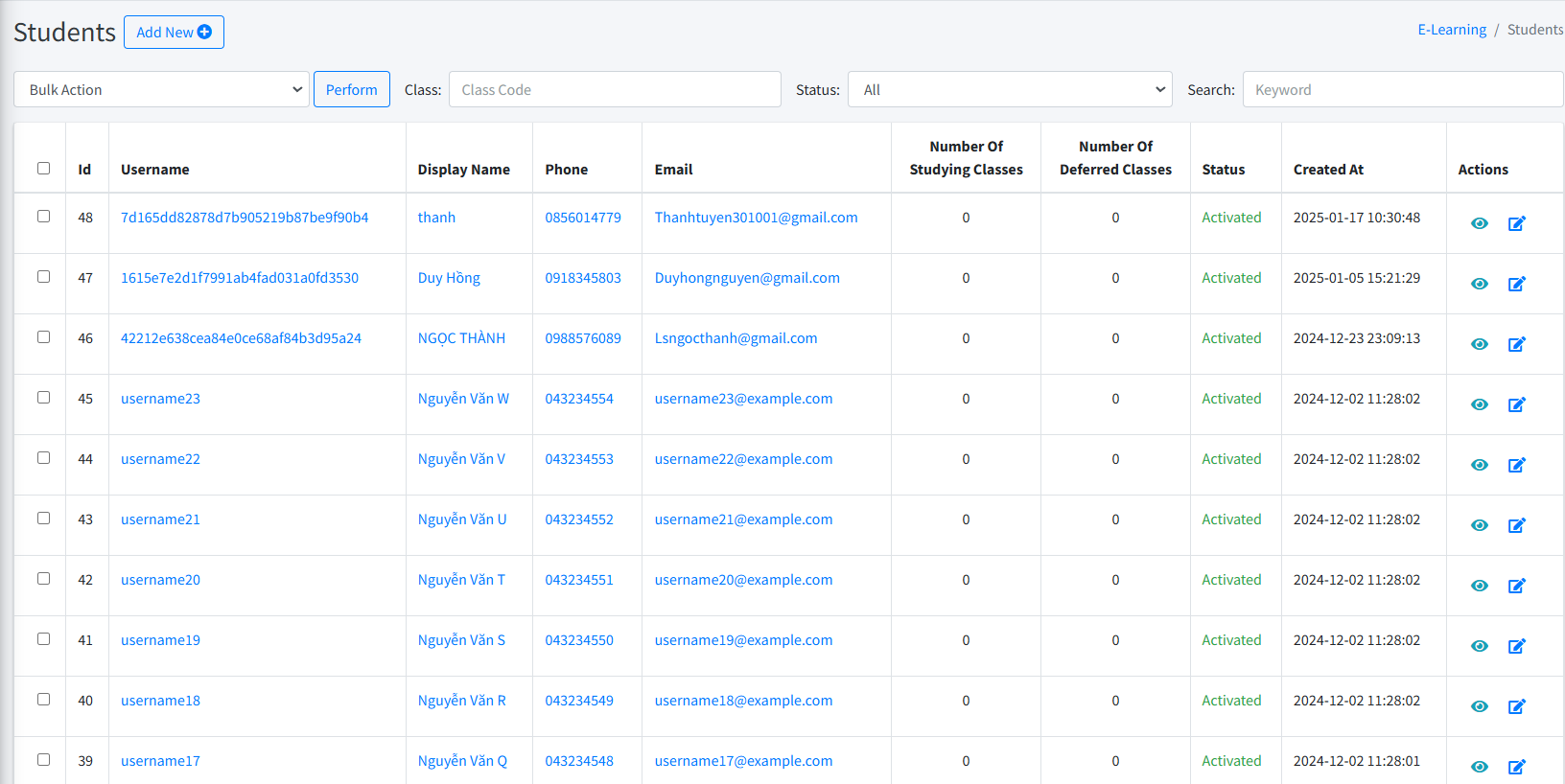Check the row checkbox for username21

(43, 519)
